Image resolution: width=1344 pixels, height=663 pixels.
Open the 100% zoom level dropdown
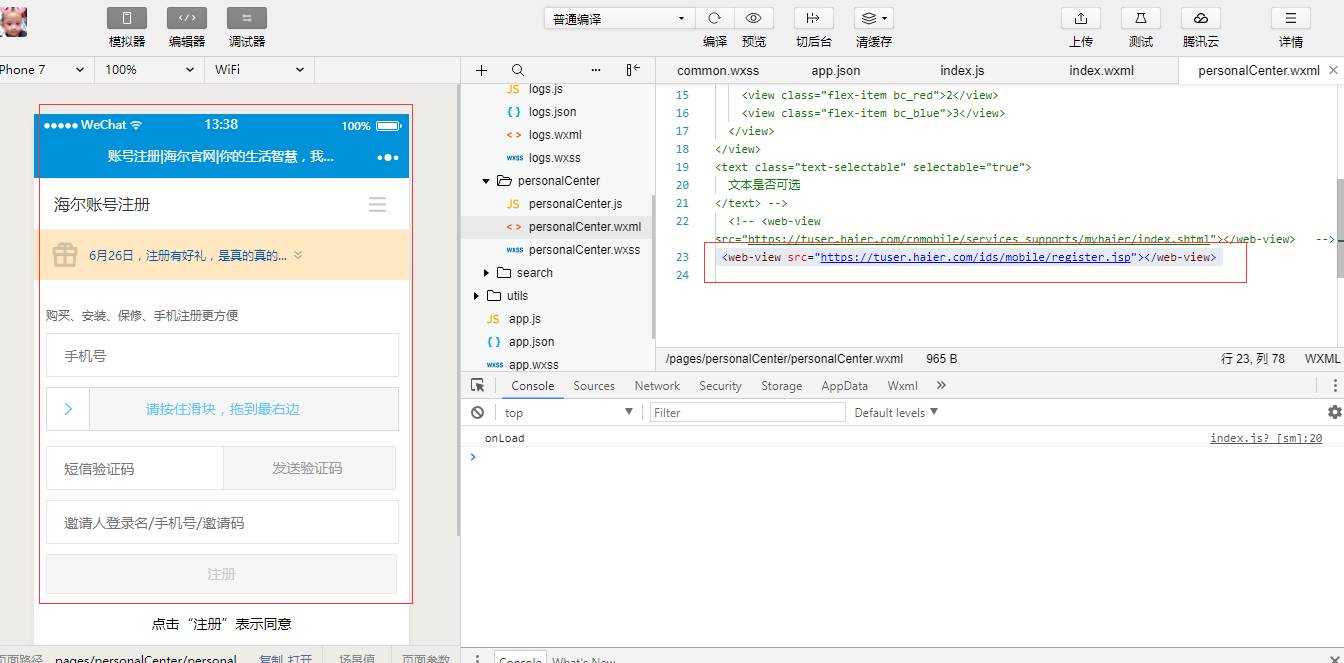[149, 69]
